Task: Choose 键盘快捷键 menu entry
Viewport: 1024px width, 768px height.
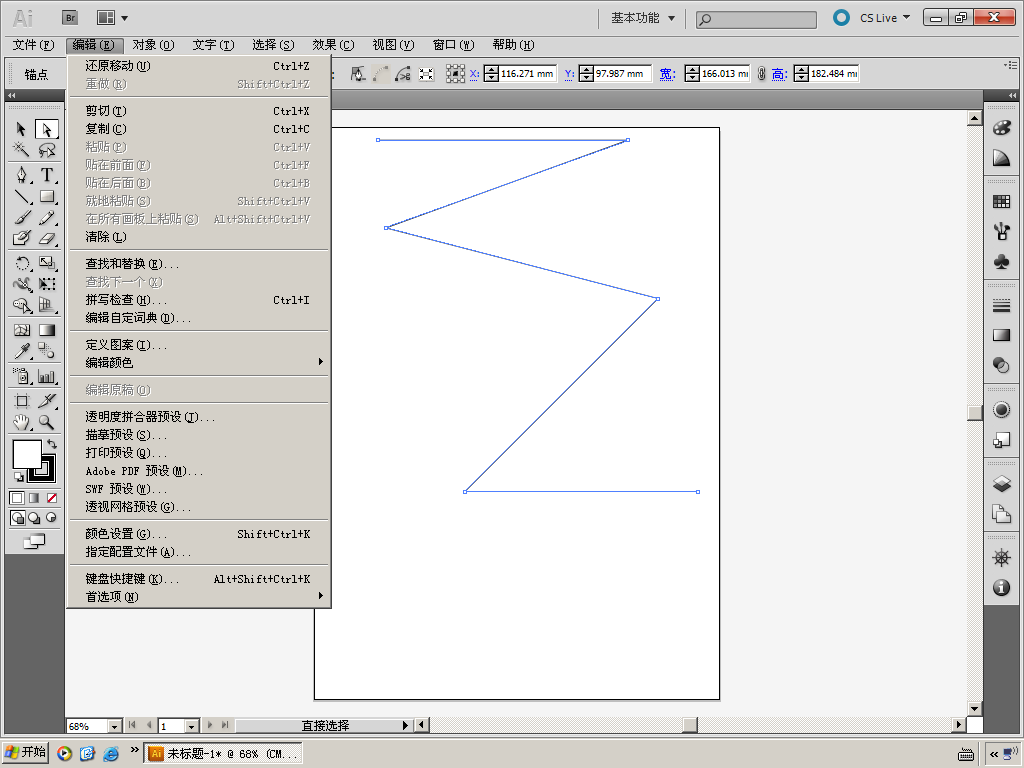Action: [x=199, y=579]
